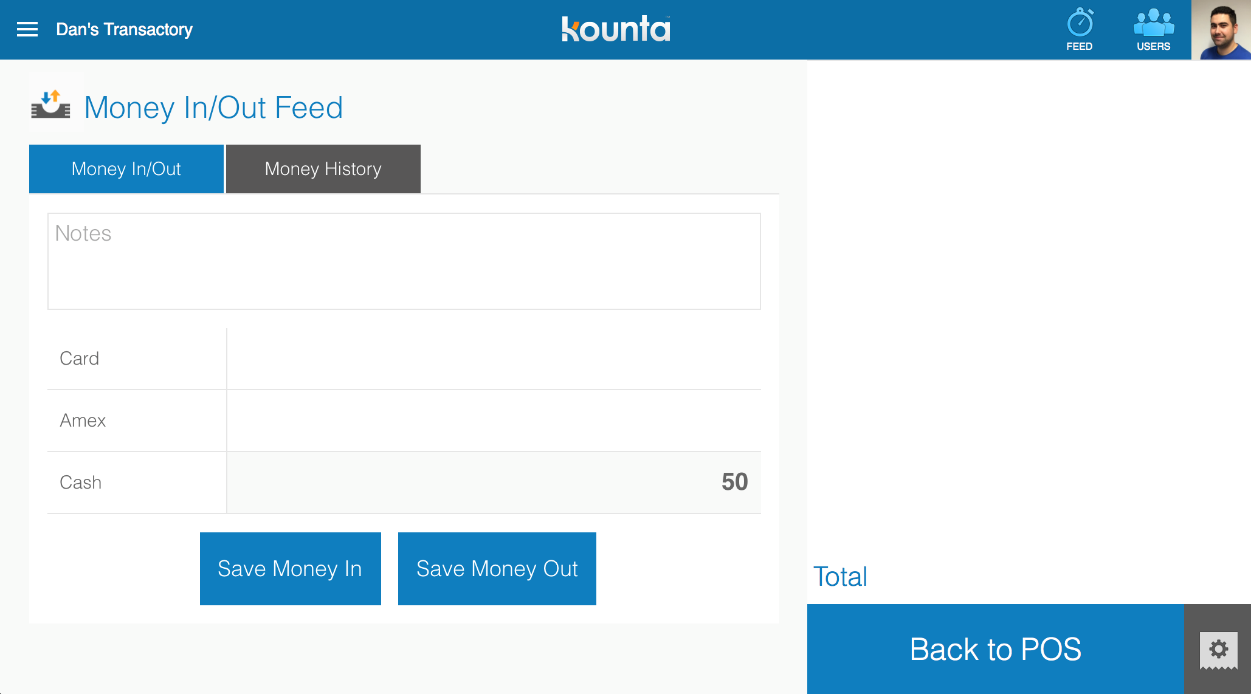Select the Card amount field
Viewport: 1251px width, 694px height.
point(494,359)
